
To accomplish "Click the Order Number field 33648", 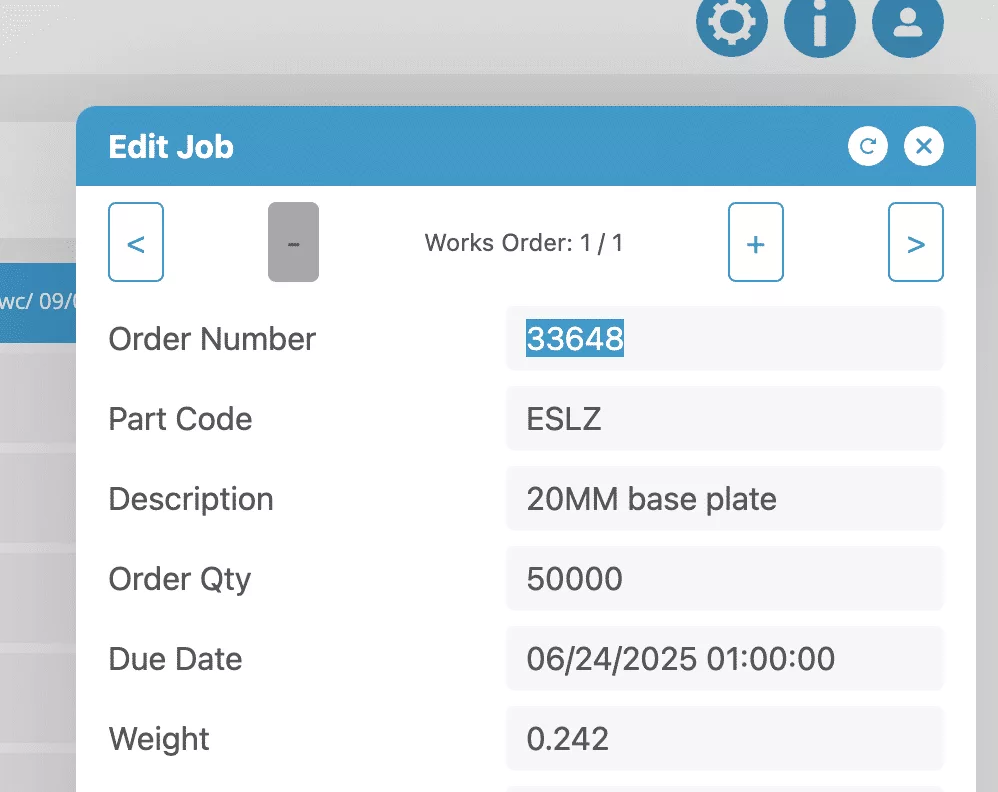I will (724, 339).
